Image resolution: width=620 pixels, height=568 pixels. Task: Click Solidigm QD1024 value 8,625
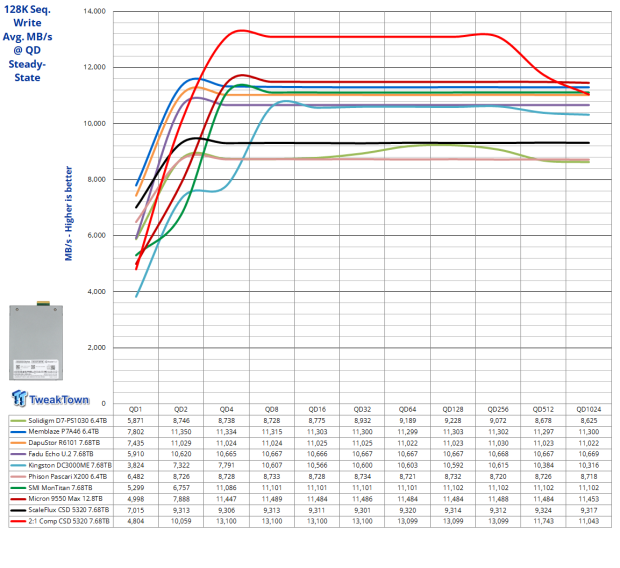pos(589,421)
